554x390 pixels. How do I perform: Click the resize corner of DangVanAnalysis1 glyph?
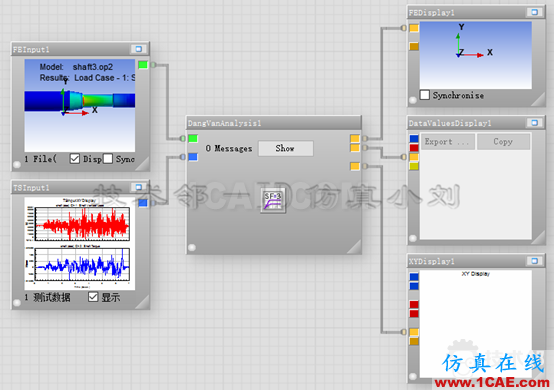pos(354,247)
